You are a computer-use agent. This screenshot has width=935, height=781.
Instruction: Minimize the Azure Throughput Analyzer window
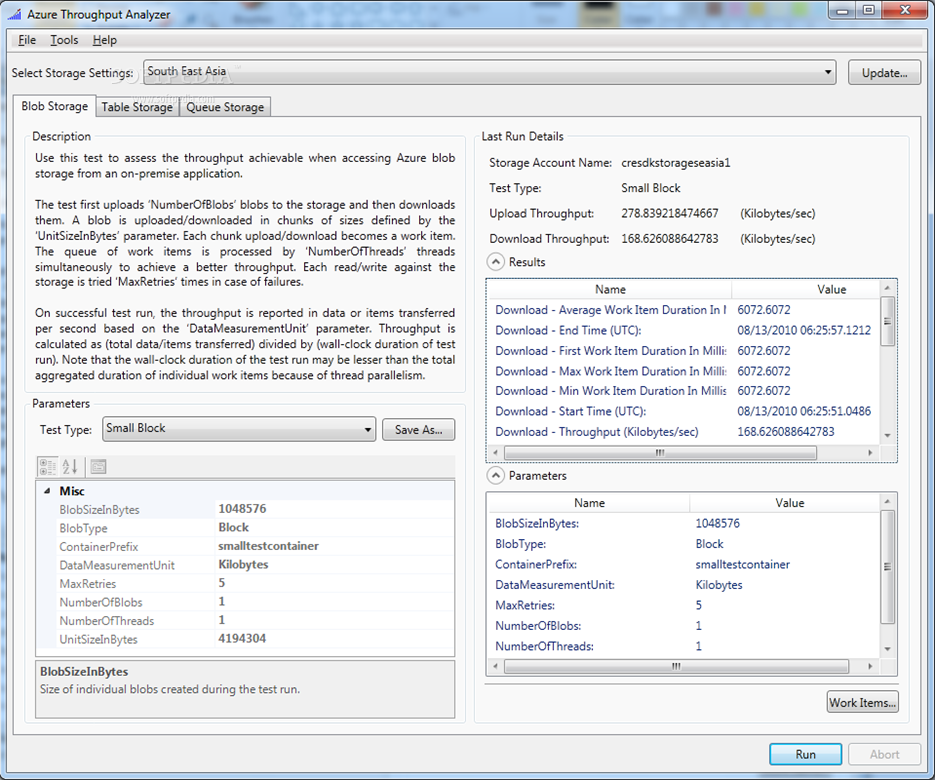[x=843, y=10]
